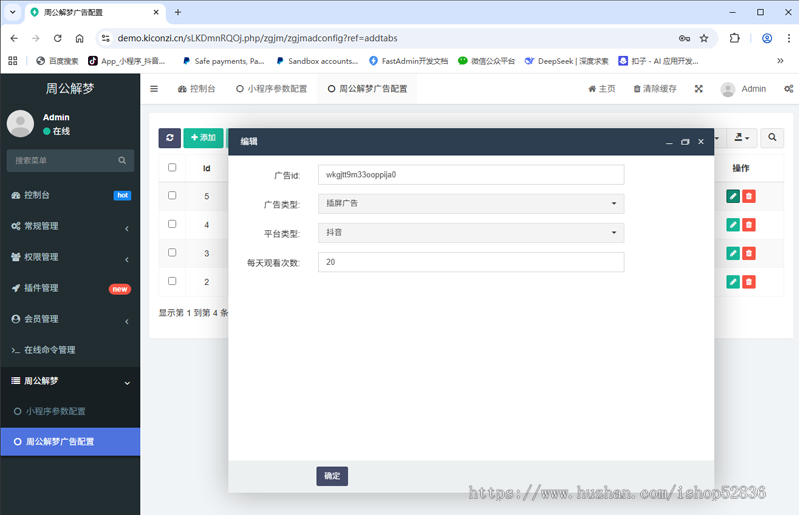Go to browser home page
The height and width of the screenshot is (515, 799).
click(79, 38)
